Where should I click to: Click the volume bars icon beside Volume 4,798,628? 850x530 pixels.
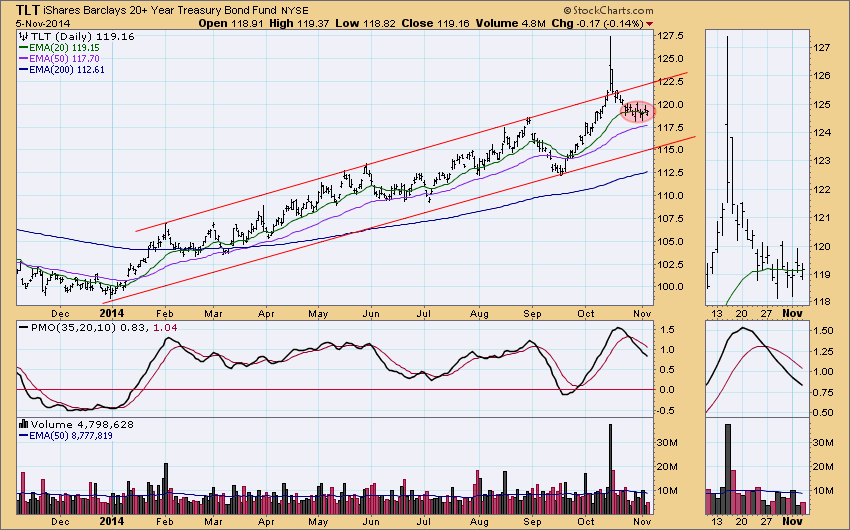pyautogui.click(x=23, y=424)
